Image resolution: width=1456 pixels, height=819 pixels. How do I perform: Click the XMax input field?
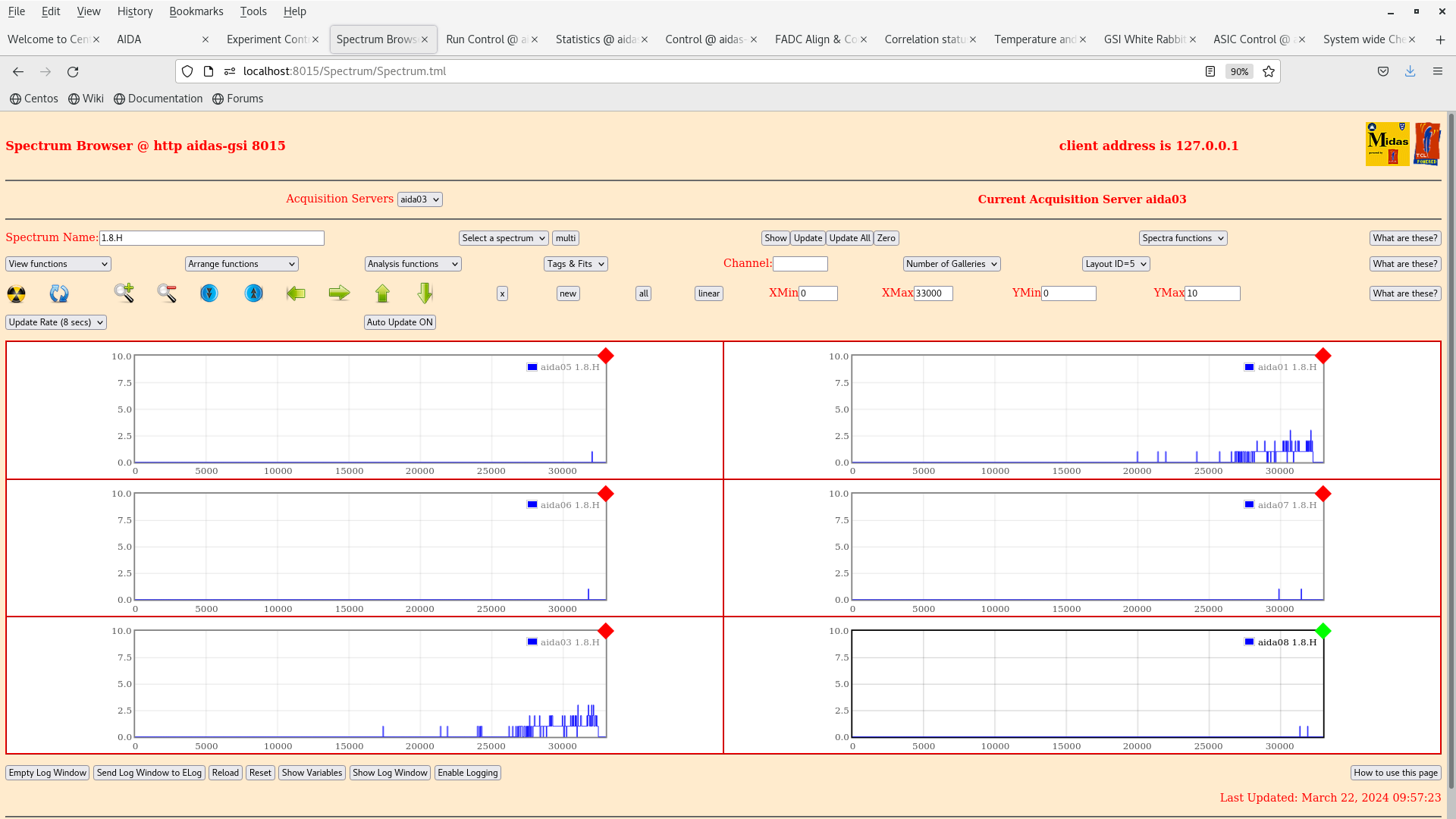pos(934,293)
